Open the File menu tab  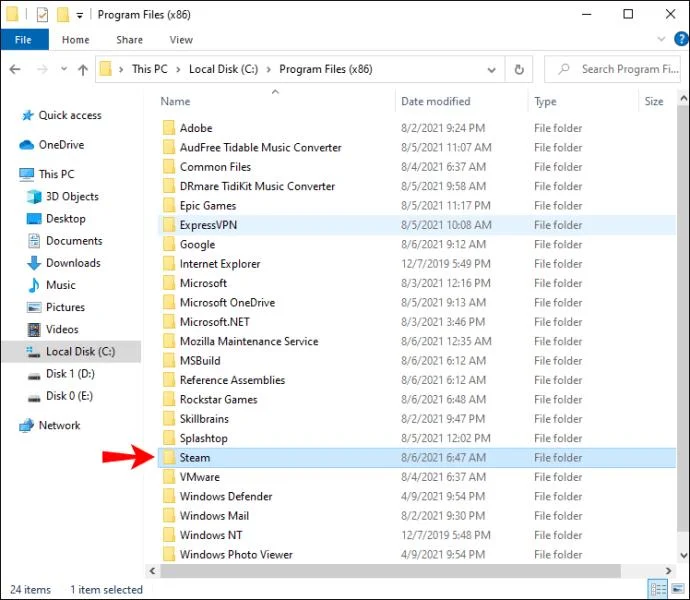pyautogui.click(x=23, y=40)
